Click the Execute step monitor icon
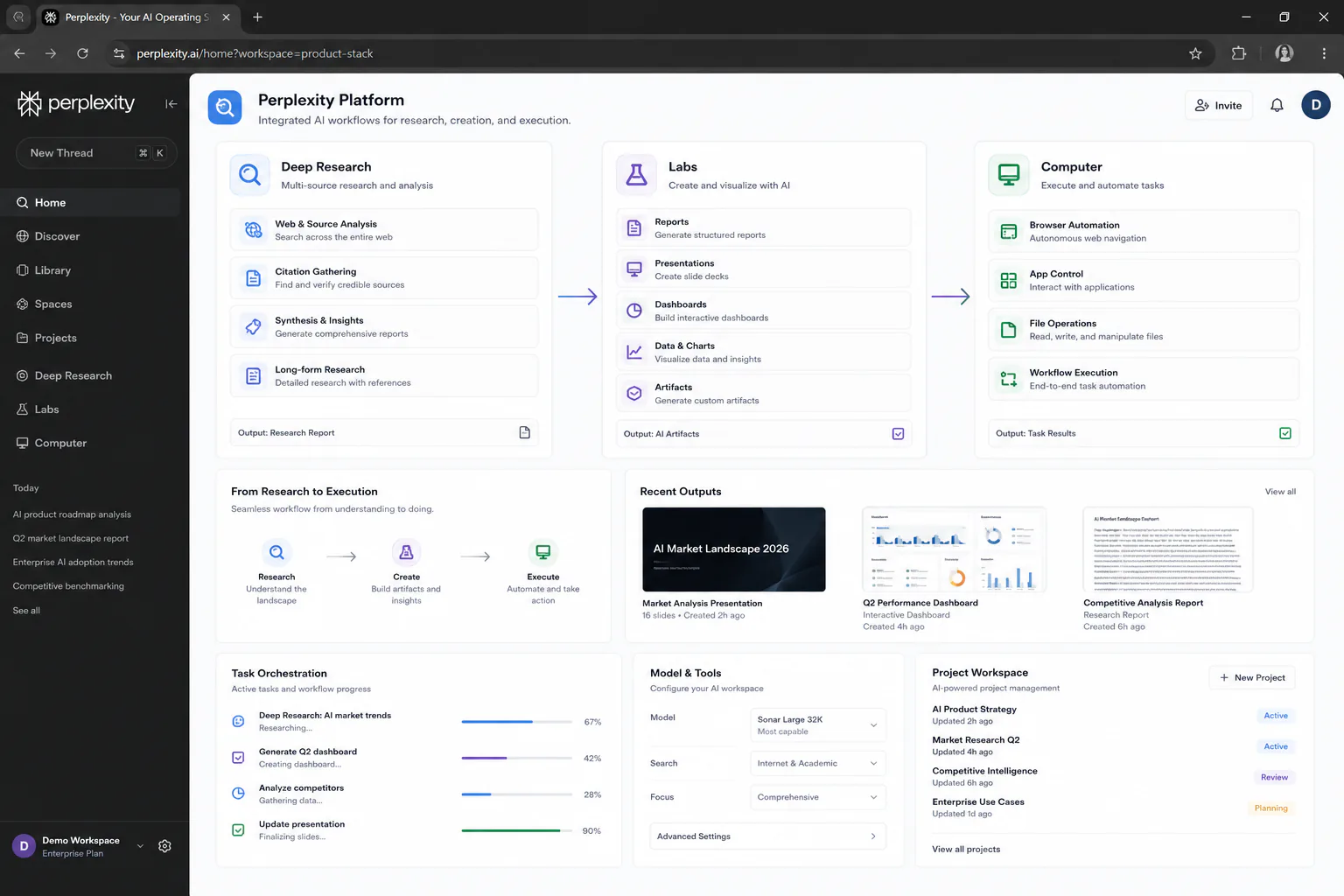 (543, 552)
